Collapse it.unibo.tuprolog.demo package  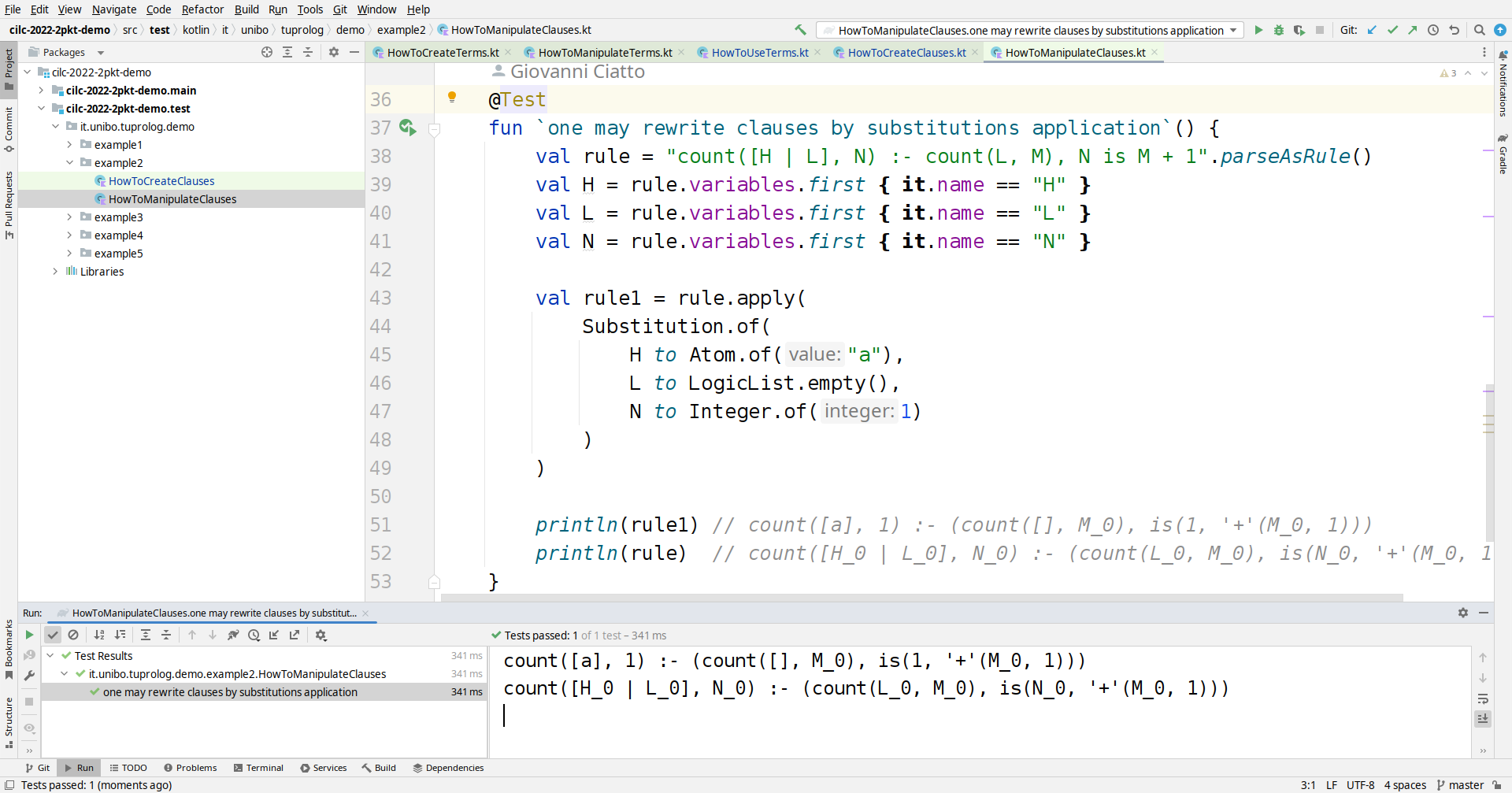click(x=55, y=127)
